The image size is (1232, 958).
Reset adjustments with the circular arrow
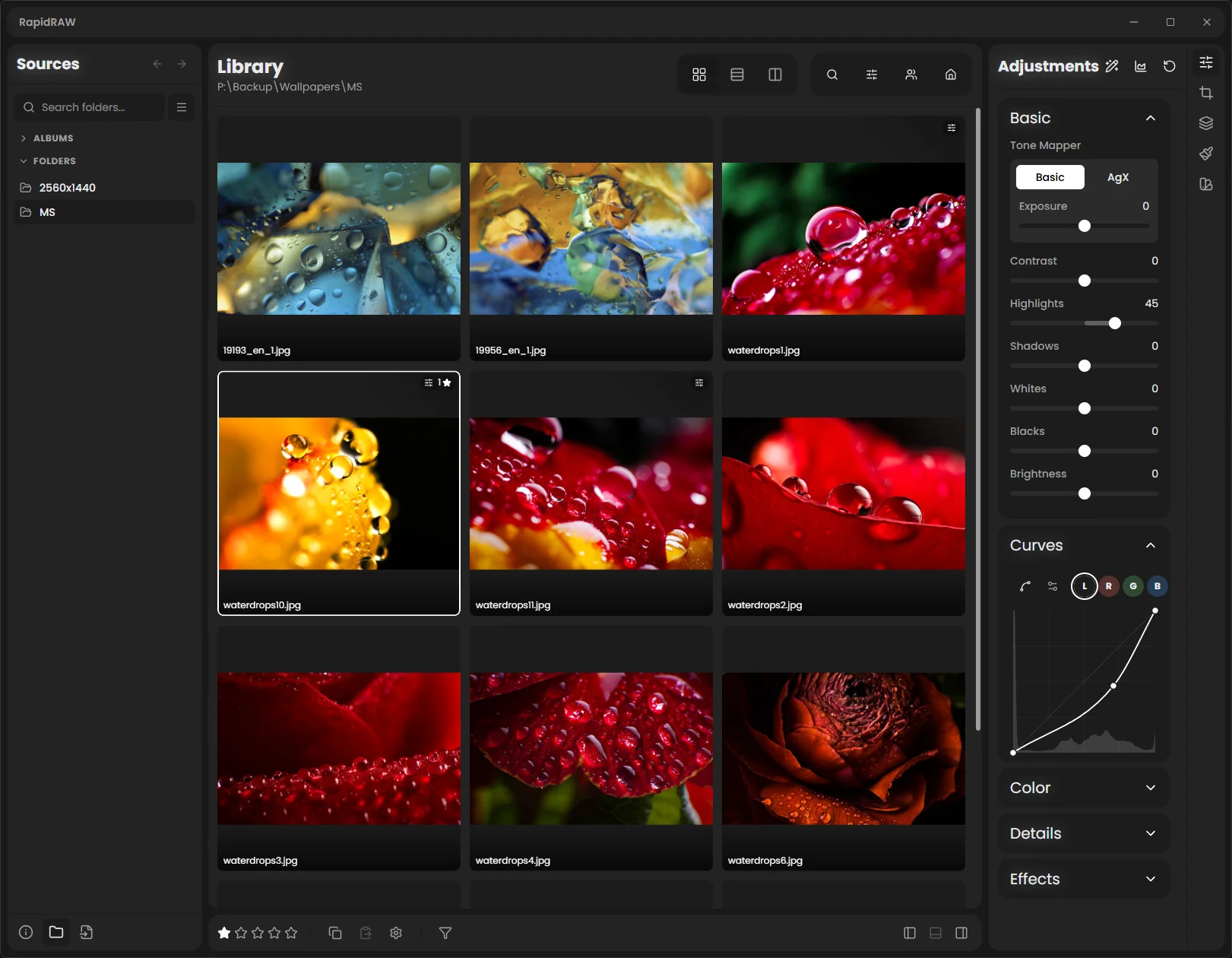point(1170,66)
